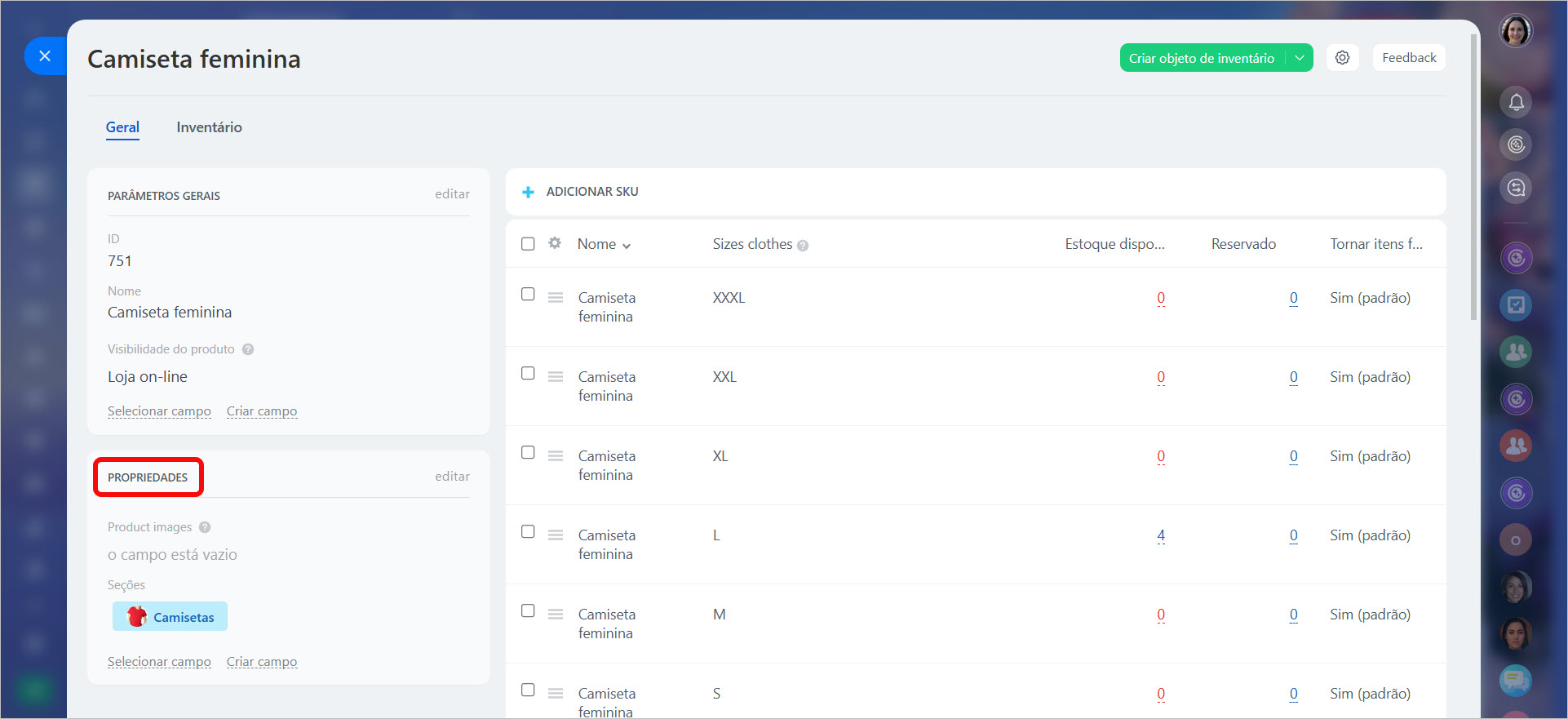
Task: Edit the Propriedades section
Action: point(452,477)
